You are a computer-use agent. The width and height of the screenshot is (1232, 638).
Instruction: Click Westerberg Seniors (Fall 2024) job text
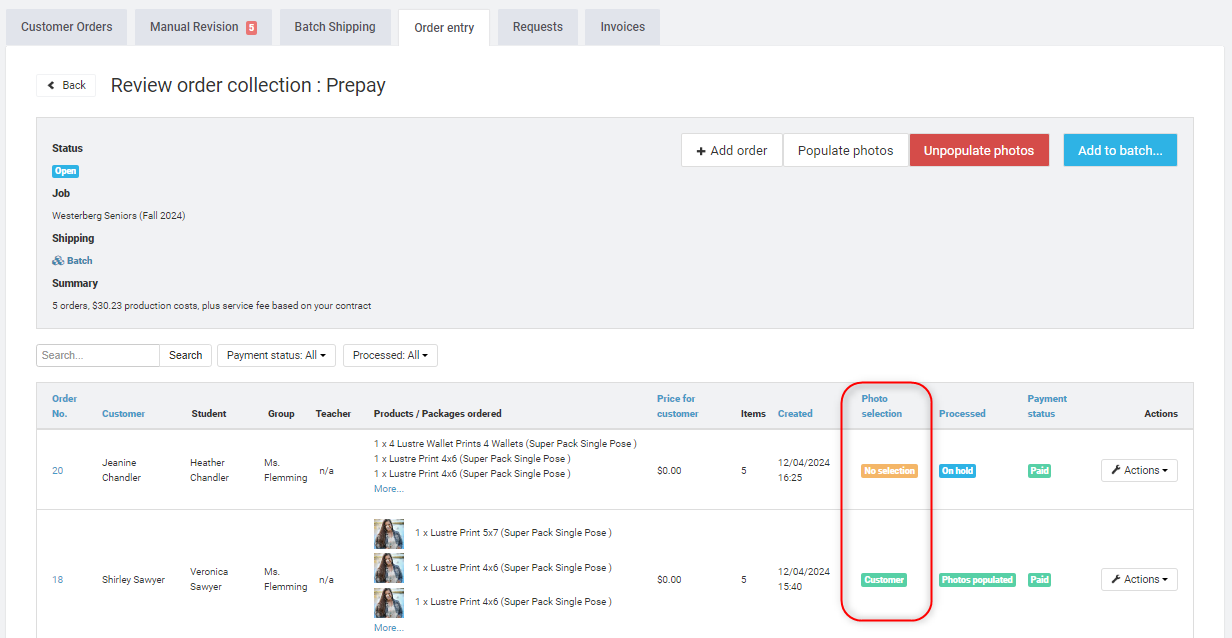coord(118,215)
